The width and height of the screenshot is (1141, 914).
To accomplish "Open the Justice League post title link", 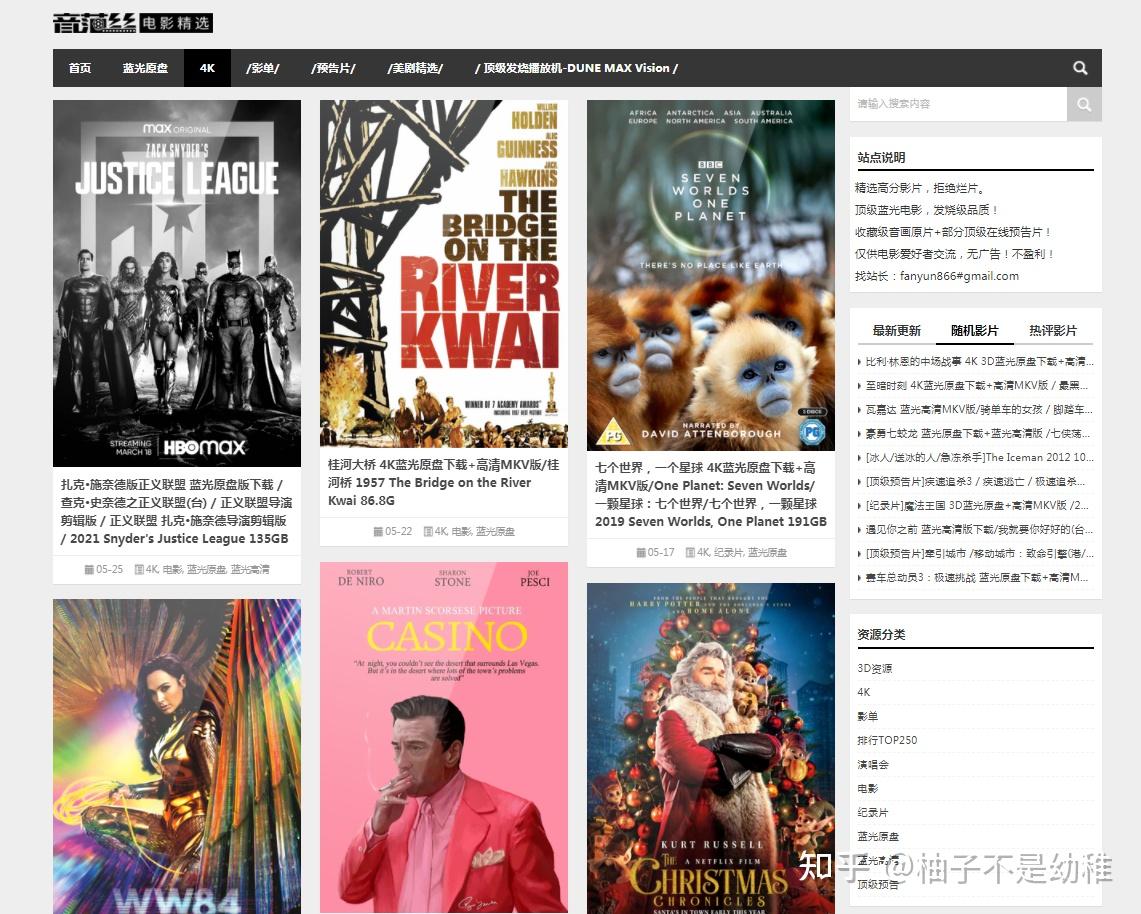I will click(x=177, y=512).
